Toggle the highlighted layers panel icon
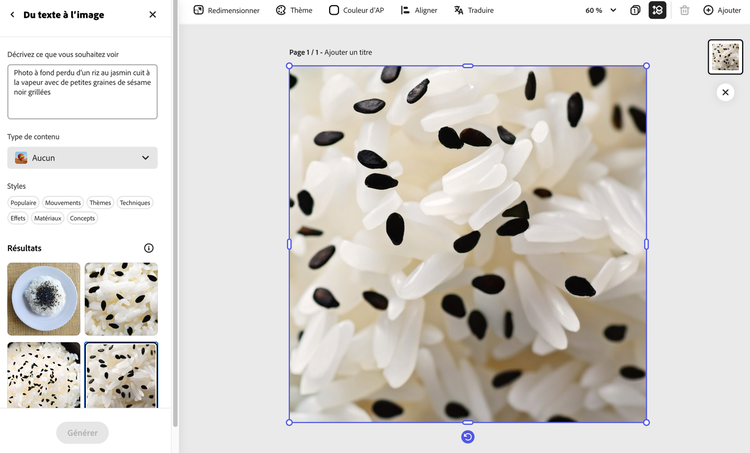750x453 pixels. click(x=657, y=10)
